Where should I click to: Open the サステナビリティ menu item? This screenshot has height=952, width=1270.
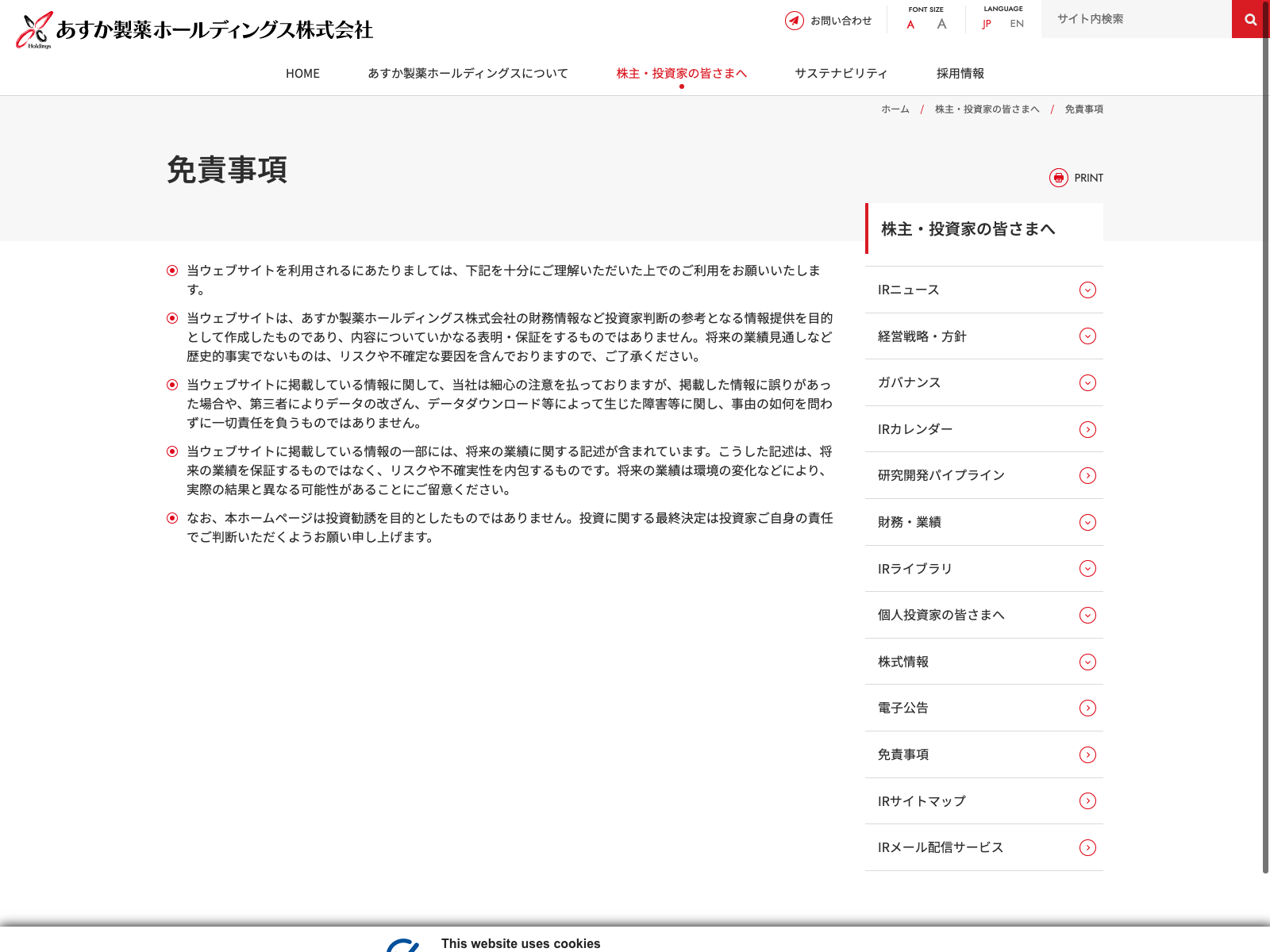[841, 73]
